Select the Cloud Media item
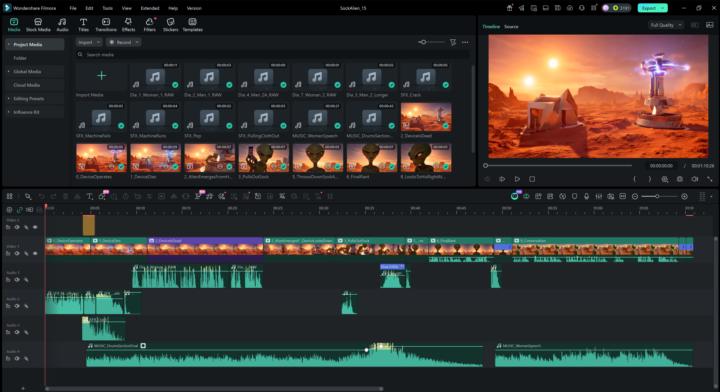The image size is (720, 392). point(27,85)
